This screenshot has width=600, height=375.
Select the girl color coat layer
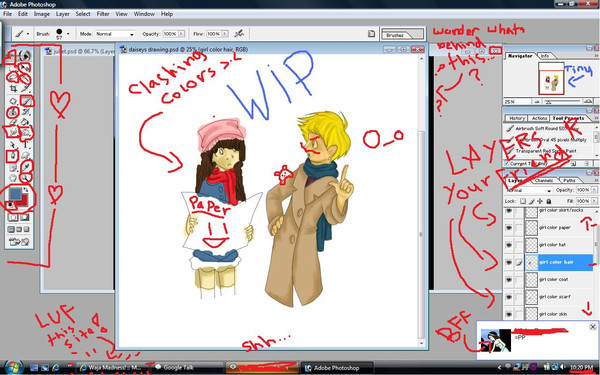[x=559, y=280]
